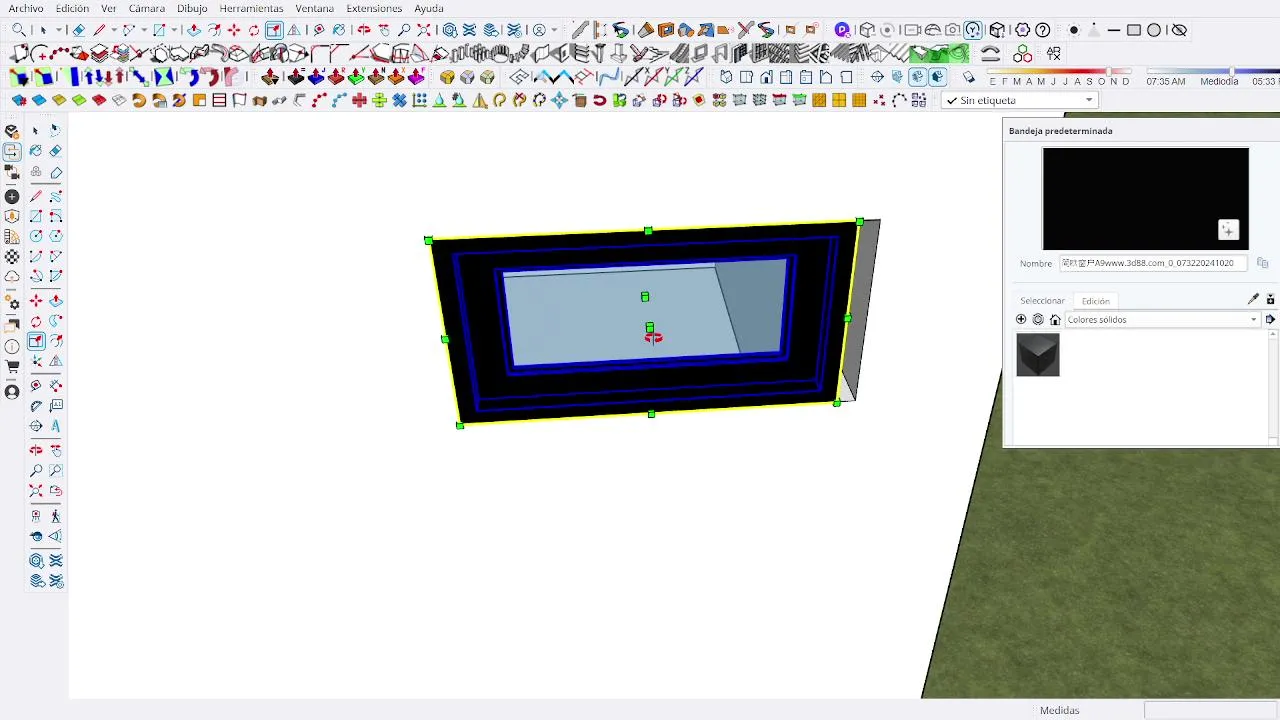Viewport: 1280px width, 720px height.
Task: Open the Herramientas menu
Action: coord(251,8)
